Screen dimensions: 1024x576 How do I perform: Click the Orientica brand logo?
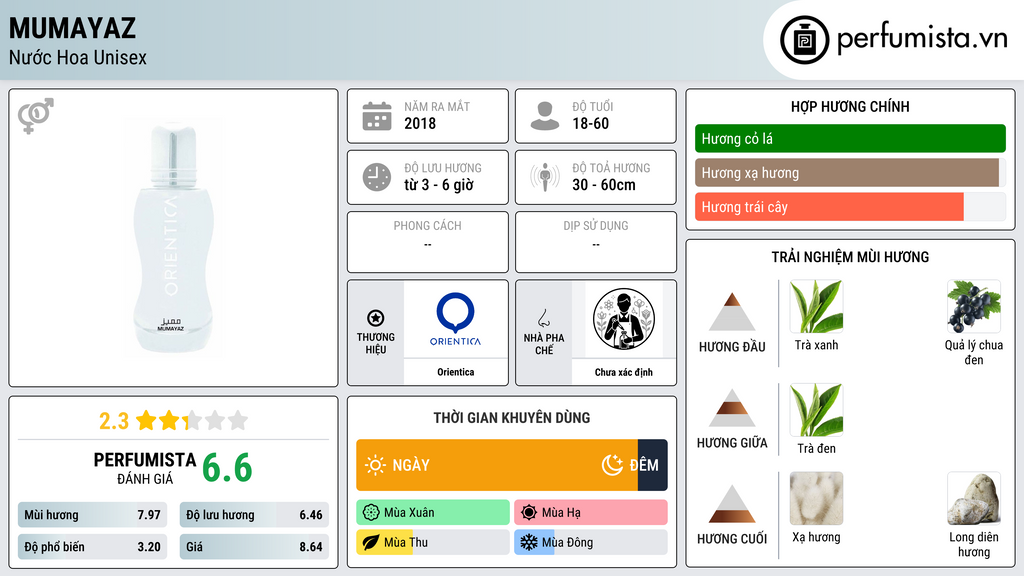point(455,319)
